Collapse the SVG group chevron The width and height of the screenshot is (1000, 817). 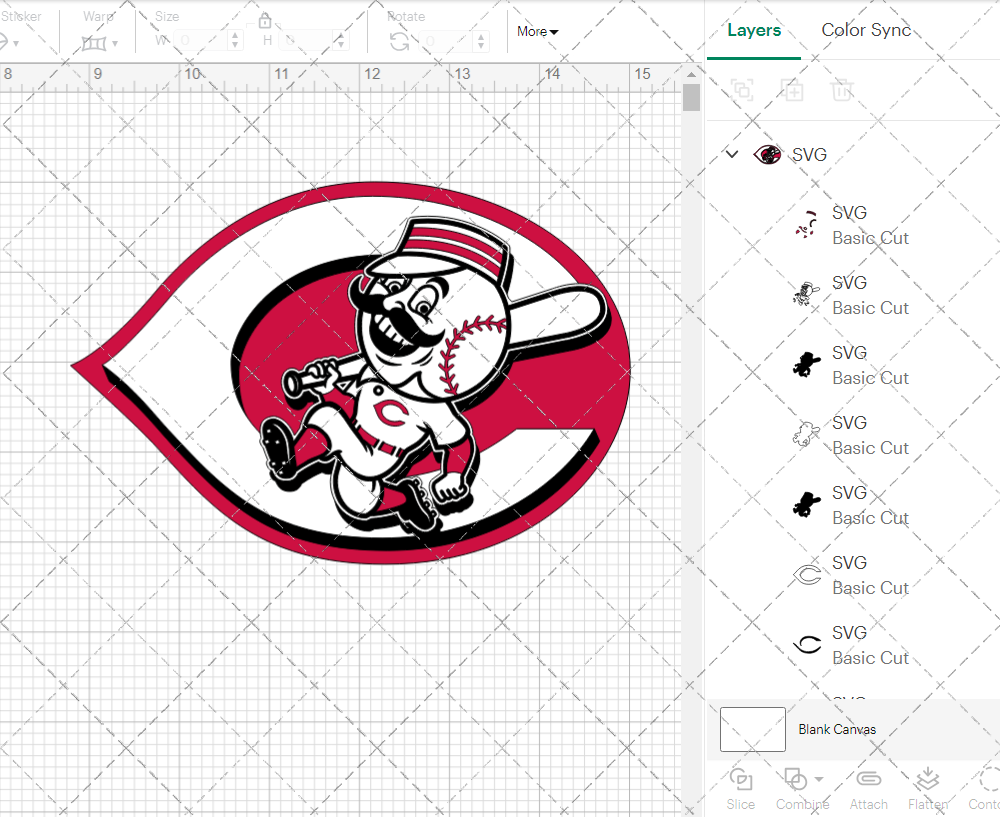(732, 154)
